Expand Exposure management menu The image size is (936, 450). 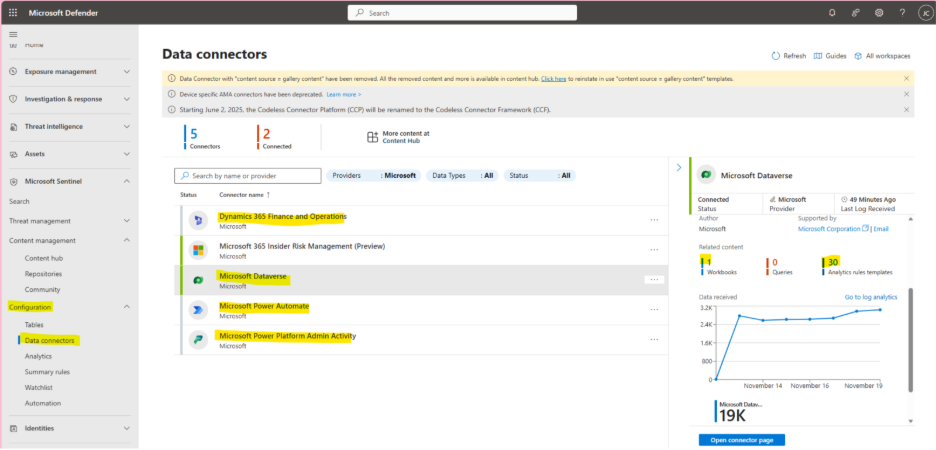pos(126,72)
